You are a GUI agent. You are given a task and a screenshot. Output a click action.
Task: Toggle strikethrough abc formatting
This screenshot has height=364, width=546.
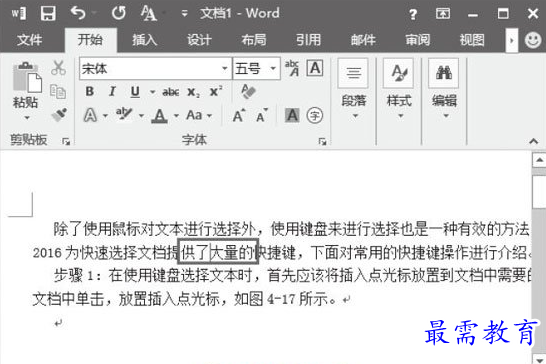[171, 92]
